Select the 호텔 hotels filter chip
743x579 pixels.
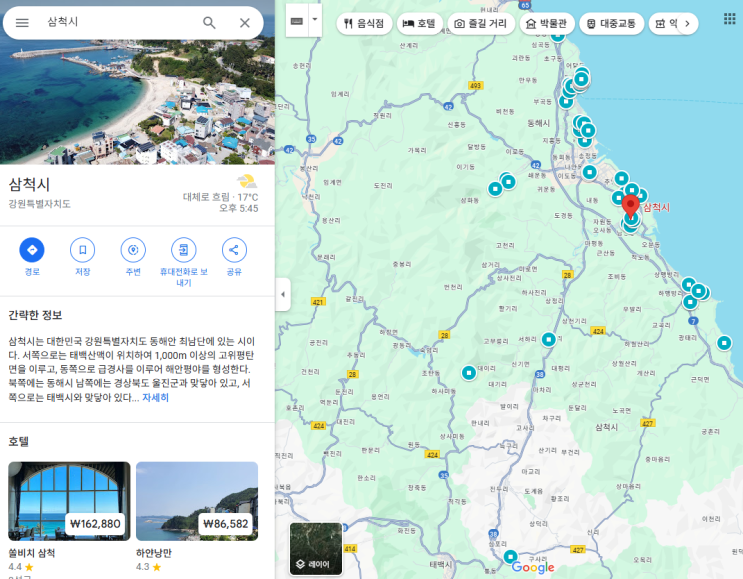click(x=419, y=23)
